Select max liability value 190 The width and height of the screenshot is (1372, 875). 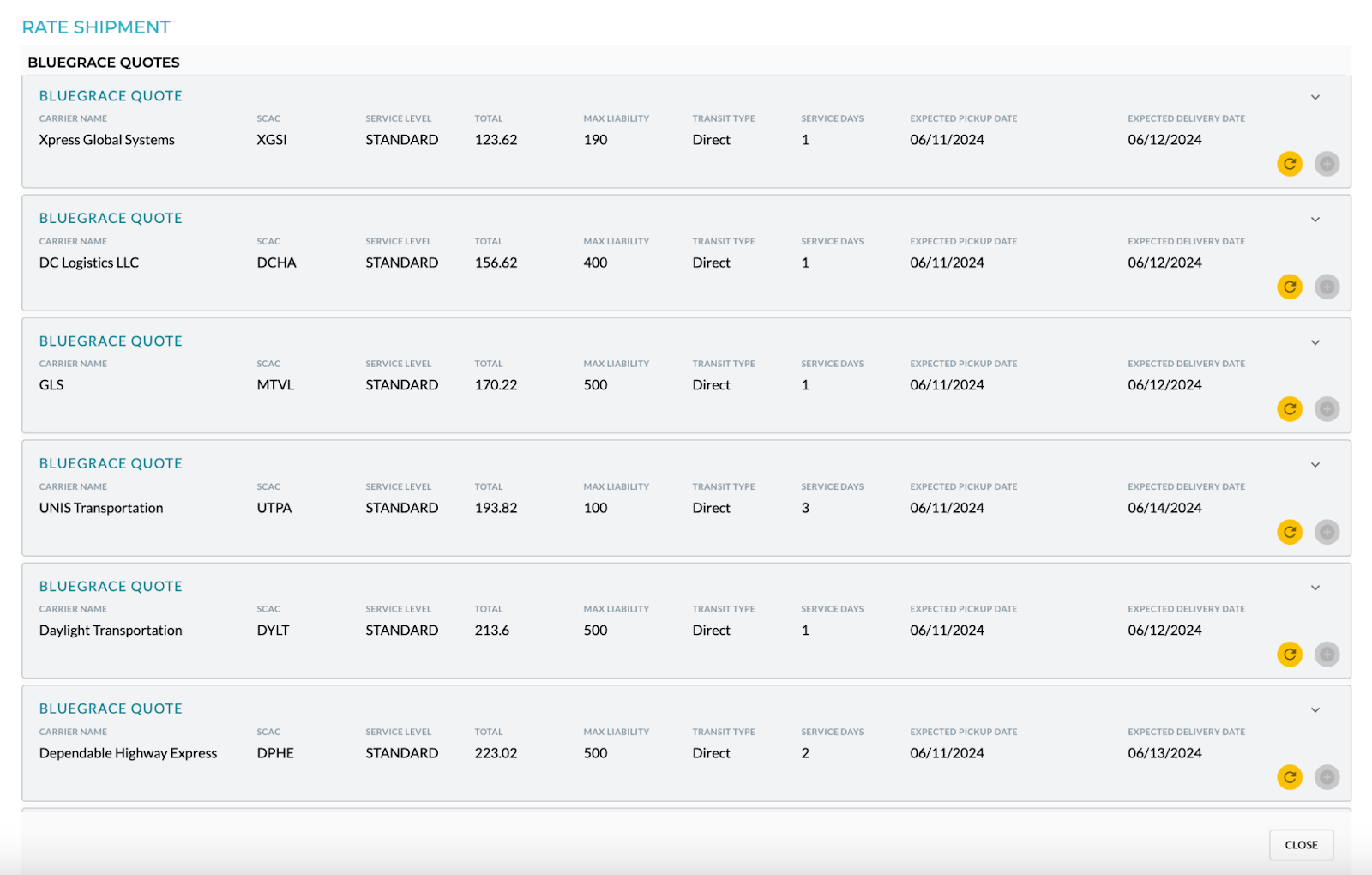(x=596, y=140)
